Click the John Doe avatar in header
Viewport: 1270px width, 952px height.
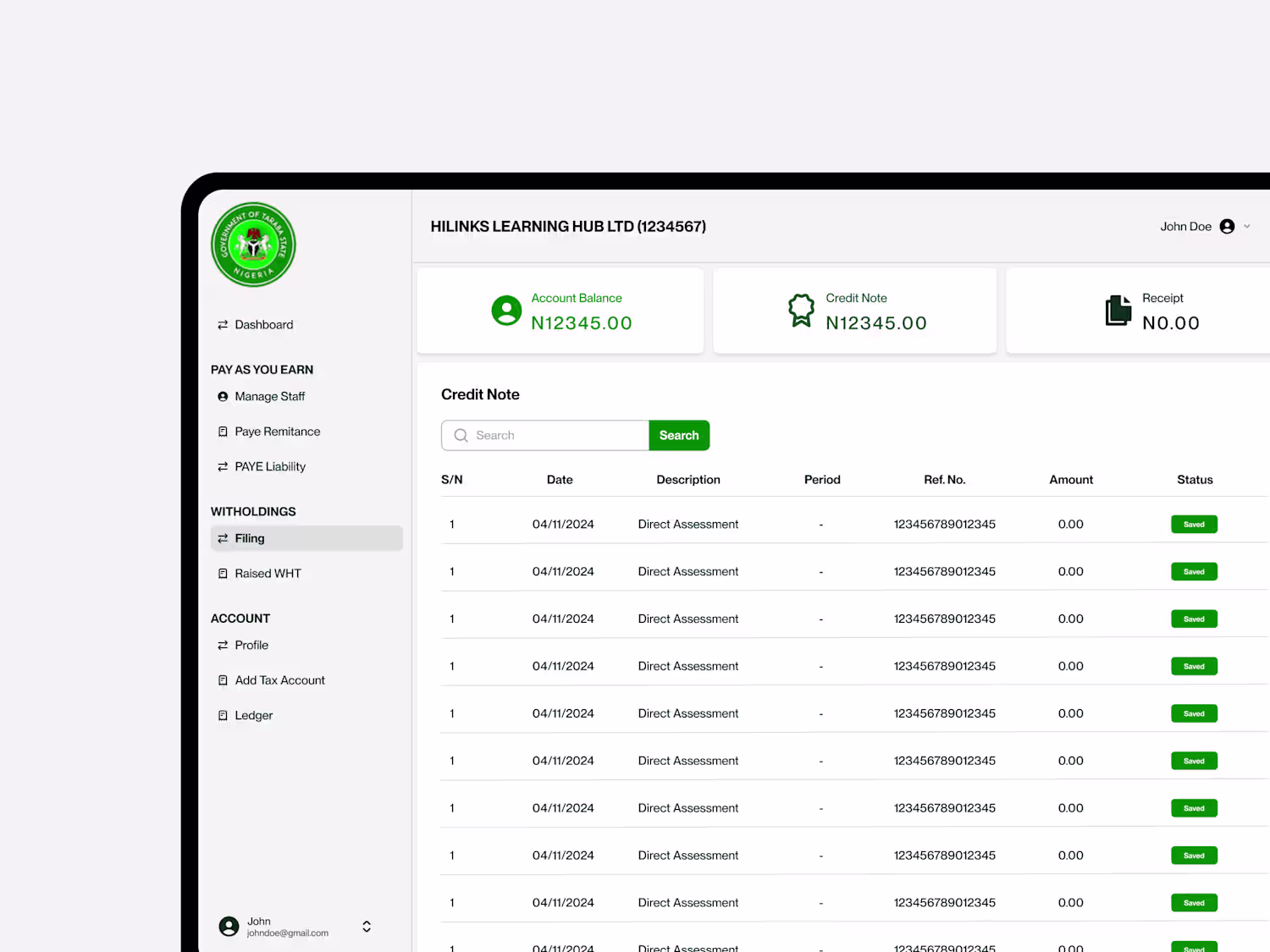pyautogui.click(x=1227, y=227)
